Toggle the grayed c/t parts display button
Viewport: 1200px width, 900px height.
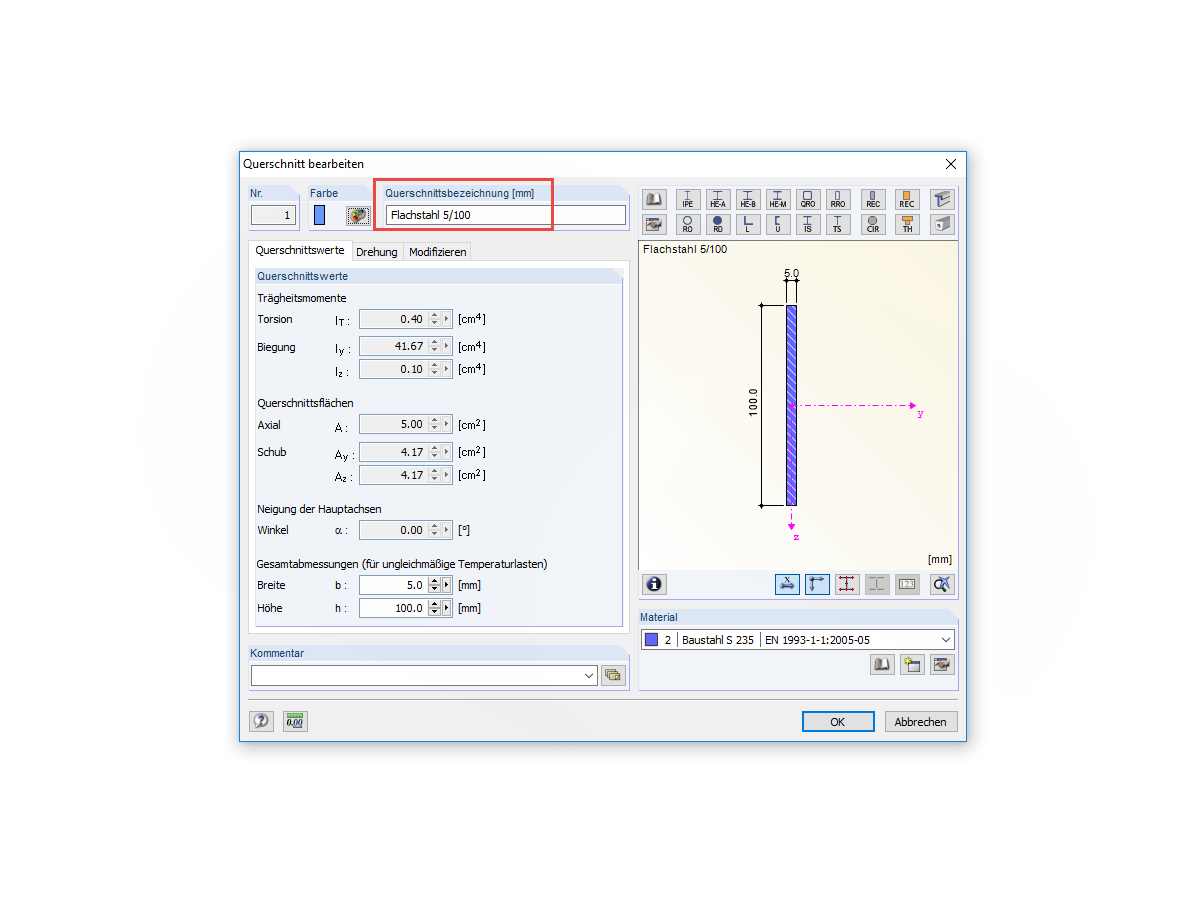(877, 584)
